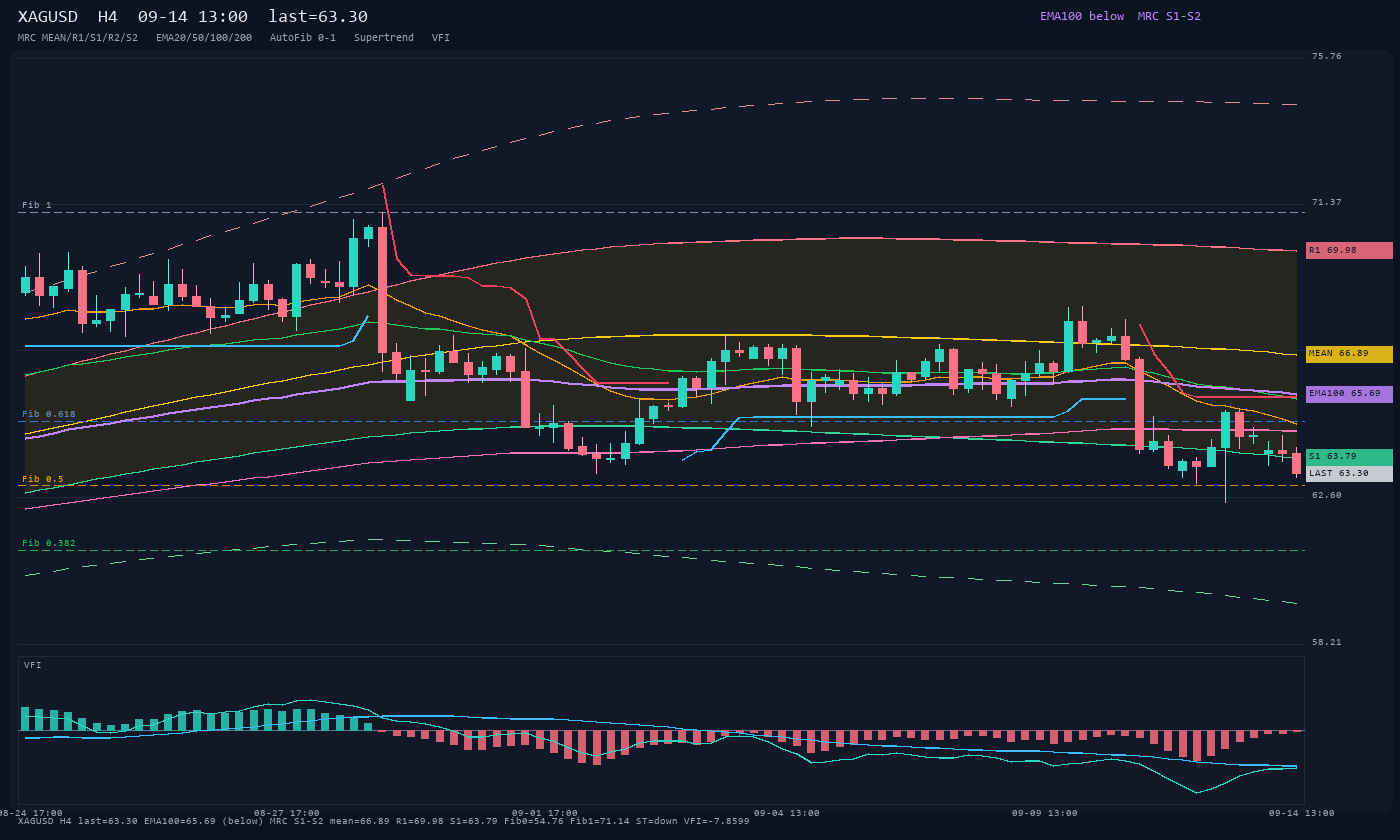1400x840 pixels.
Task: Click the "09-09 13:00" time axis label
Action: click(1045, 813)
